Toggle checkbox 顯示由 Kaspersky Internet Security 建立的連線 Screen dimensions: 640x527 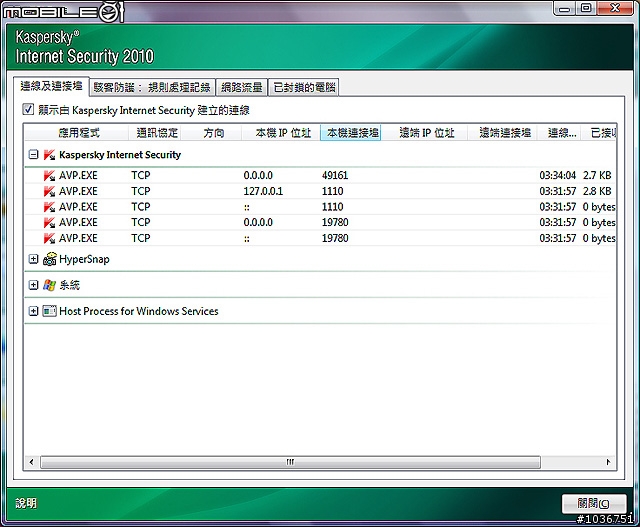28,109
